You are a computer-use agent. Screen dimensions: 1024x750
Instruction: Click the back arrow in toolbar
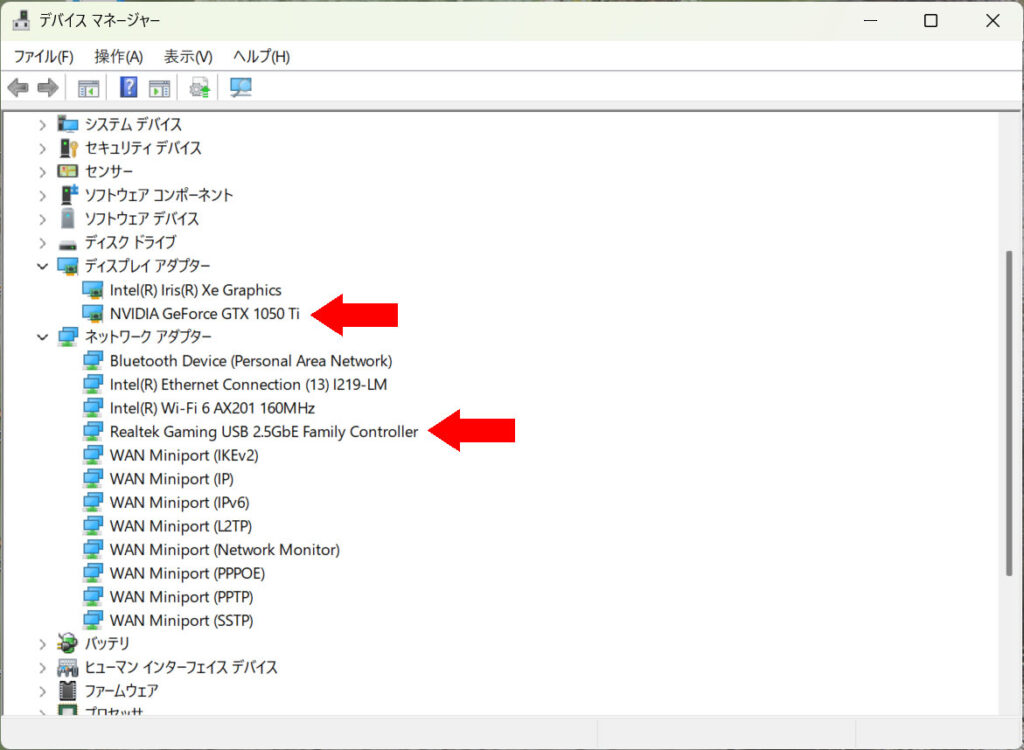pyautogui.click(x=18, y=88)
